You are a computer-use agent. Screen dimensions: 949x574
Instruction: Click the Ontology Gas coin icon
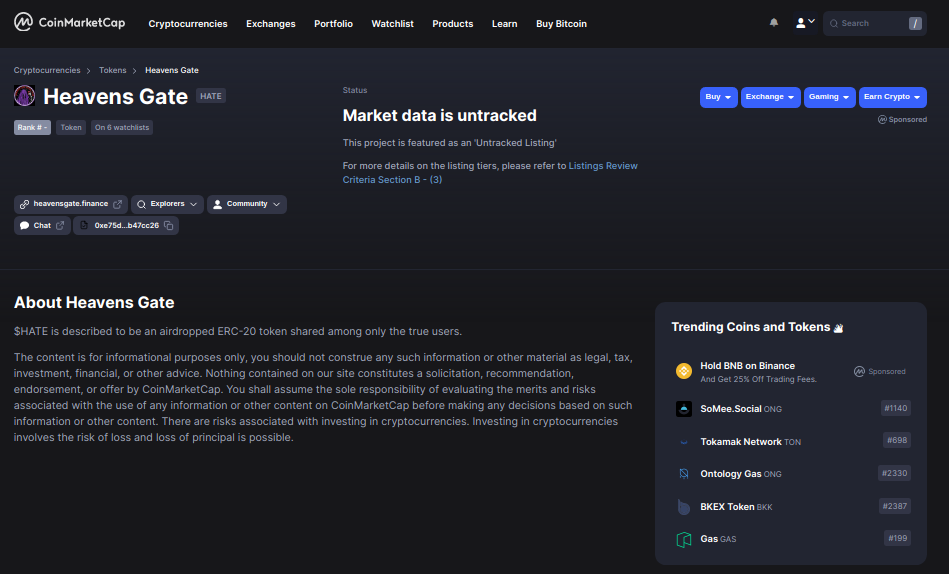pos(684,473)
